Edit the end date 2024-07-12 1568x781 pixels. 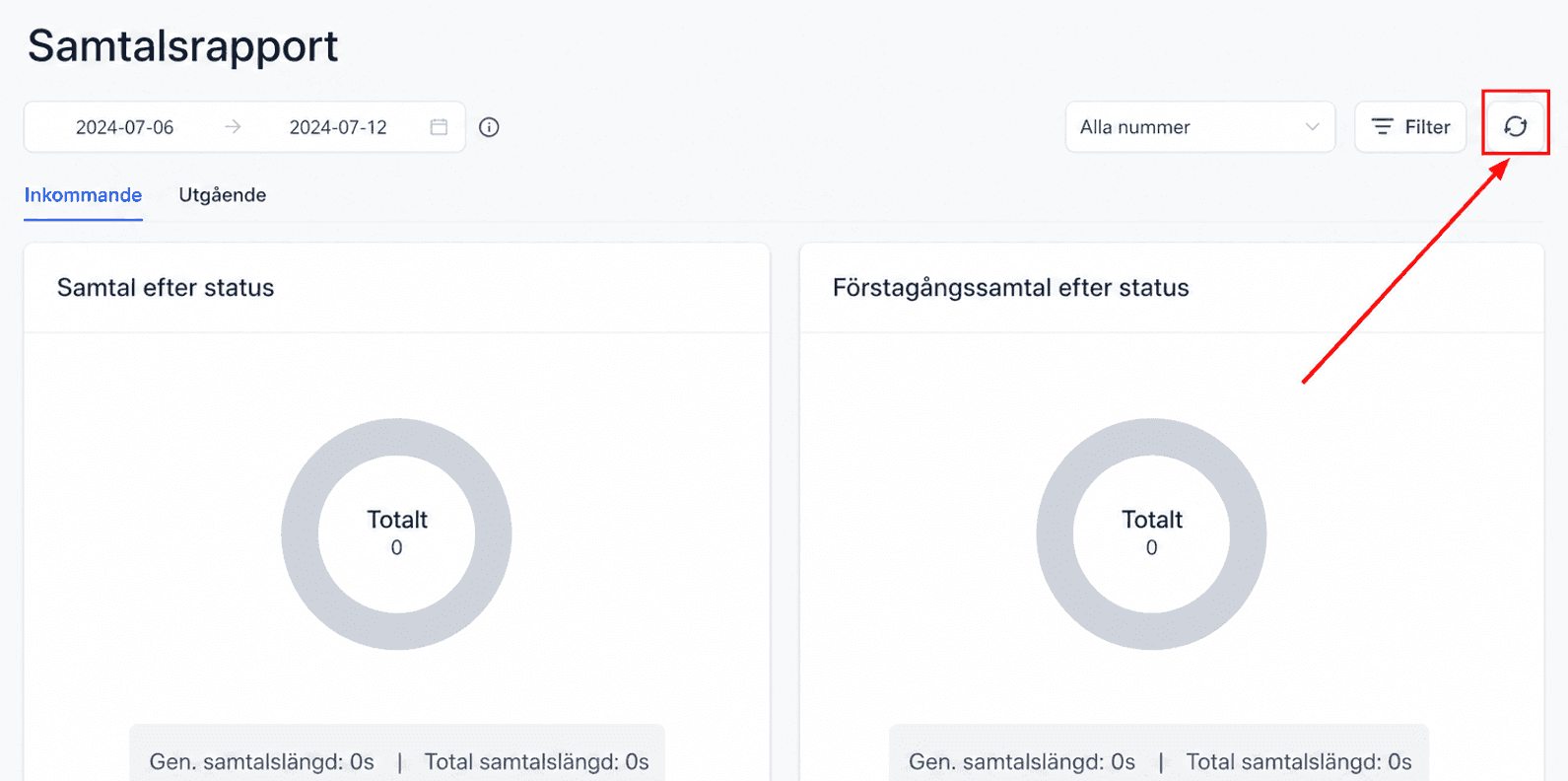click(338, 127)
